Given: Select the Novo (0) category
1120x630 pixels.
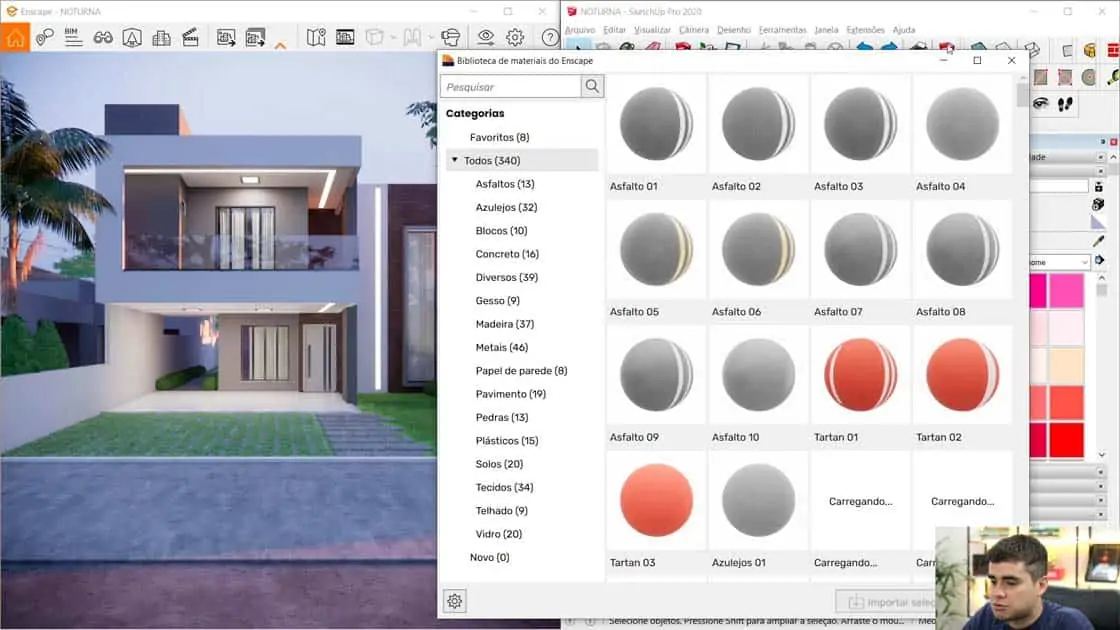Looking at the screenshot, I should (489, 557).
